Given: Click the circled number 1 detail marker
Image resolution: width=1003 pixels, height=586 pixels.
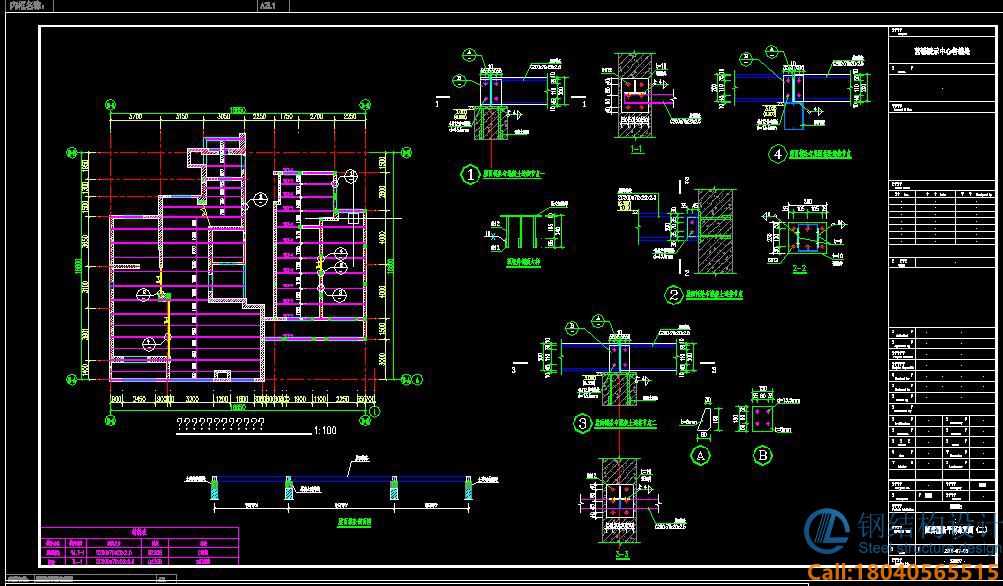Looking at the screenshot, I should [x=470, y=174].
